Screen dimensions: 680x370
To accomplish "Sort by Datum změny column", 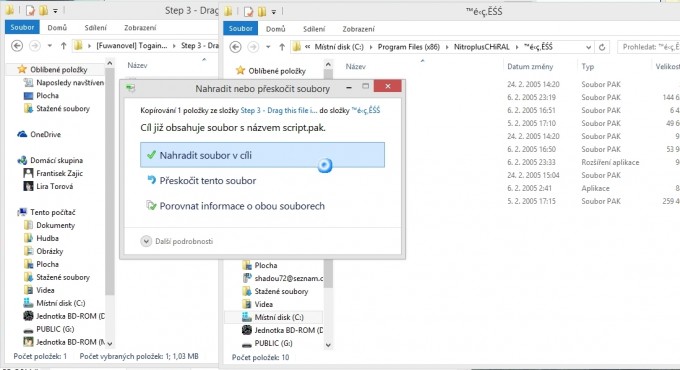I will (530, 66).
